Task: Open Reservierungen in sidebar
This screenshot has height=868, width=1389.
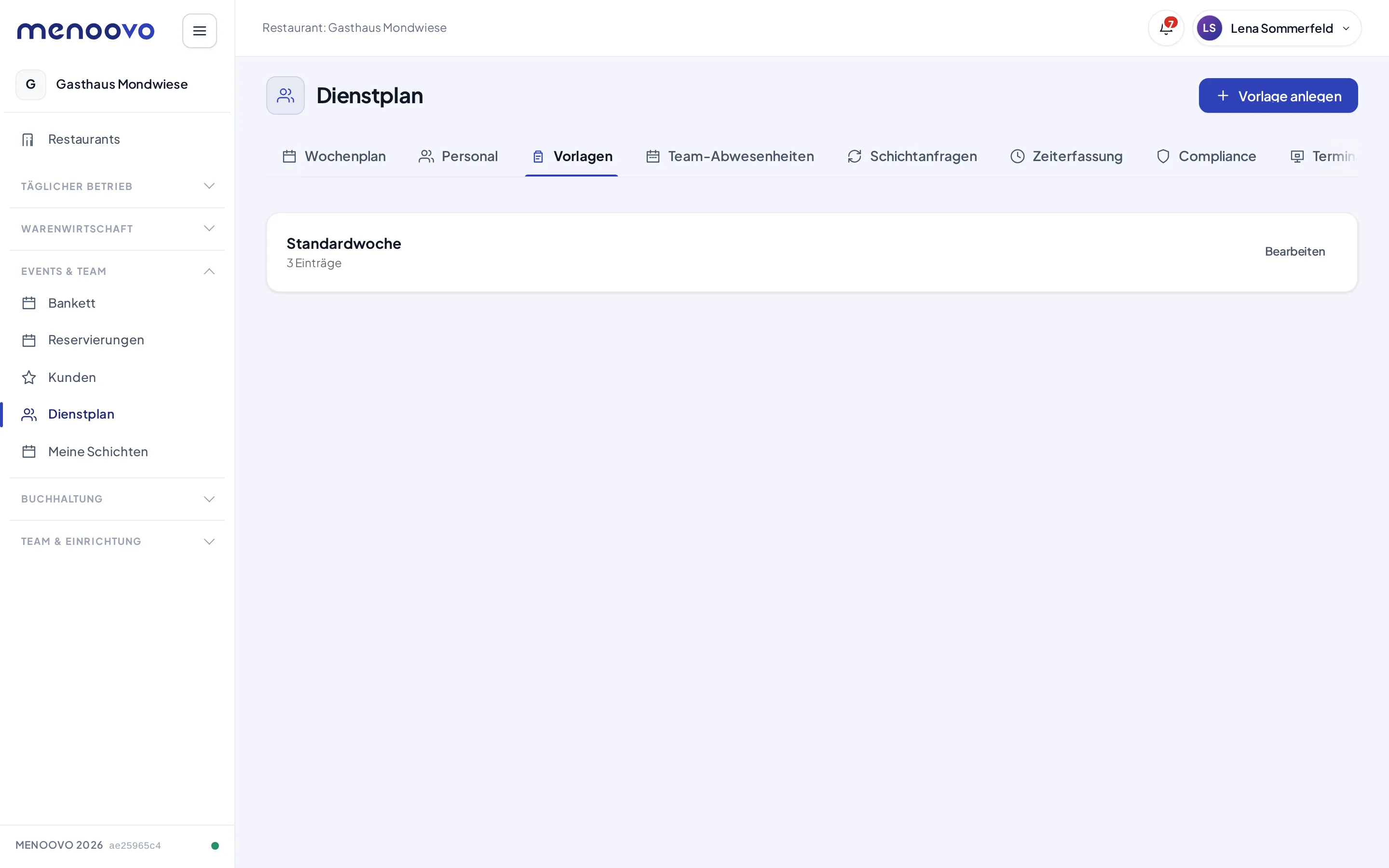Action: (117, 340)
